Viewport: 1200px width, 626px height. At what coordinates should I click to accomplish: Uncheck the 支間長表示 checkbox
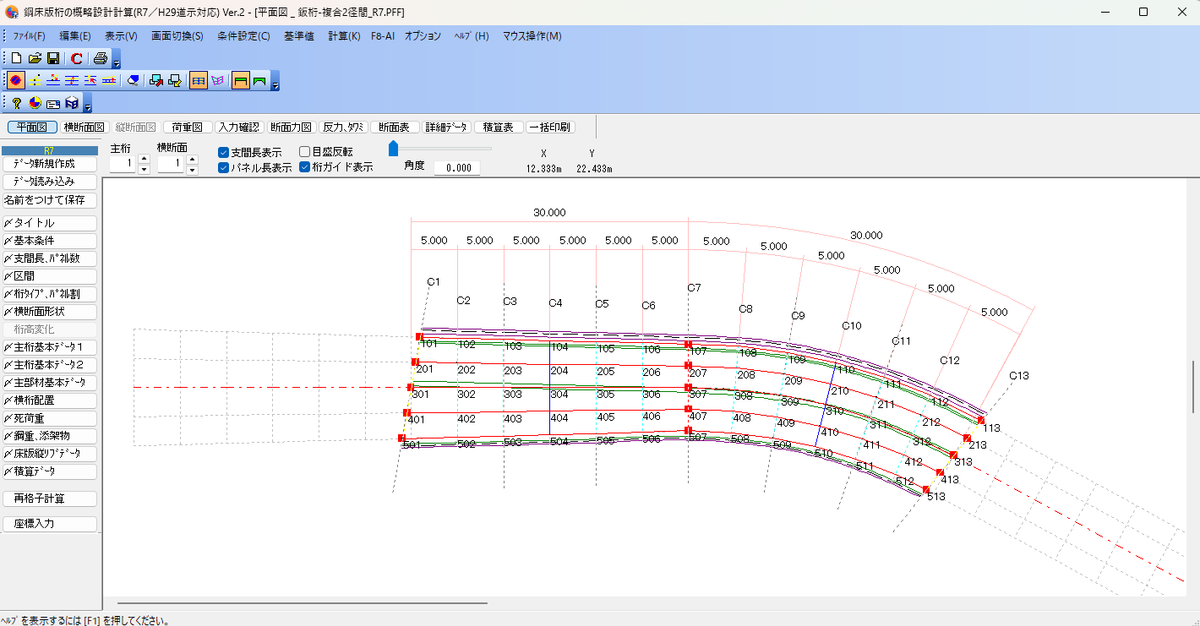pyautogui.click(x=223, y=153)
